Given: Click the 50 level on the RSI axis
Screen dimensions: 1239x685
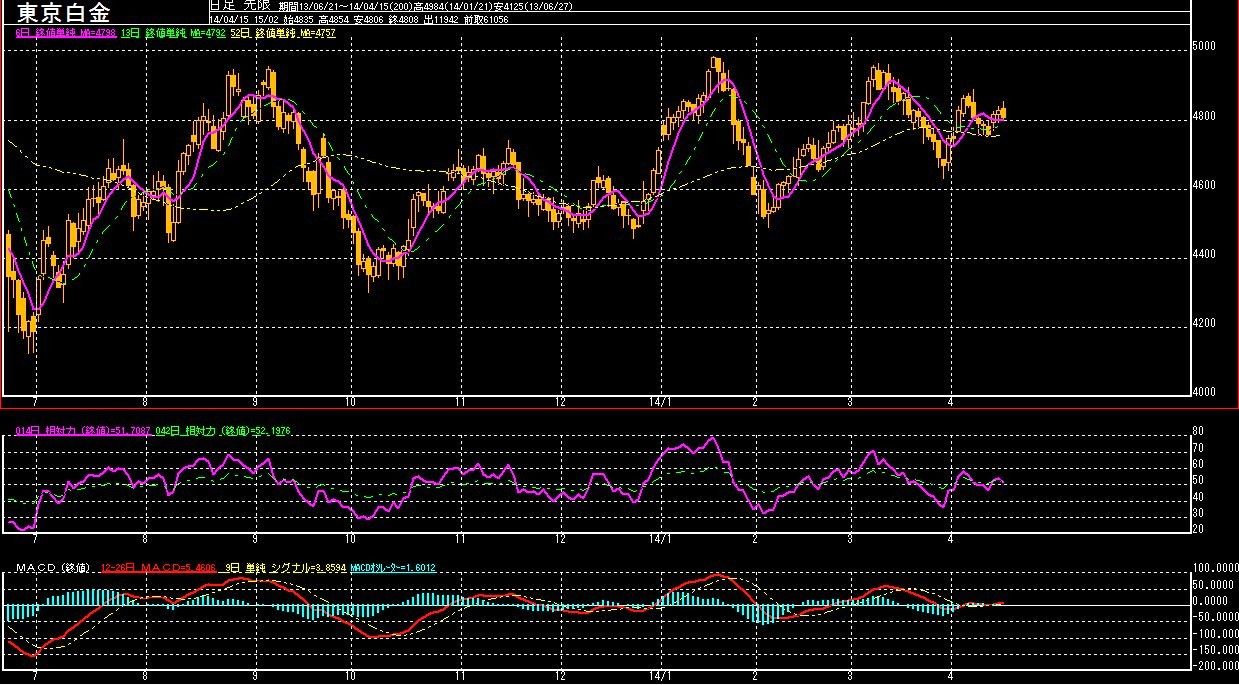Looking at the screenshot, I should click(x=1197, y=480).
